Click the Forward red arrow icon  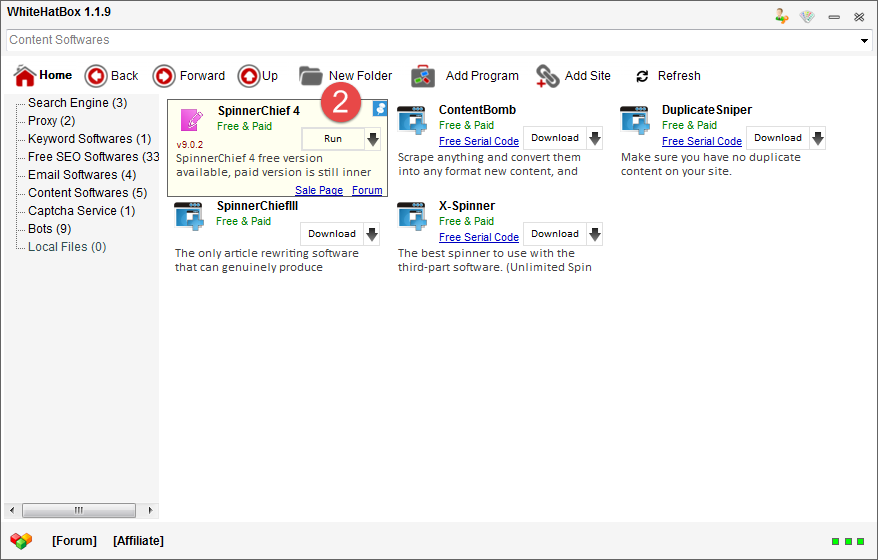click(164, 76)
